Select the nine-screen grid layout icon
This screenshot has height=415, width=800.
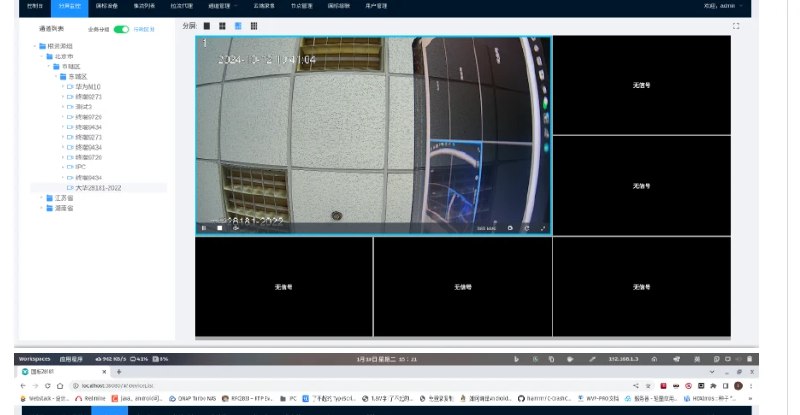(x=254, y=26)
